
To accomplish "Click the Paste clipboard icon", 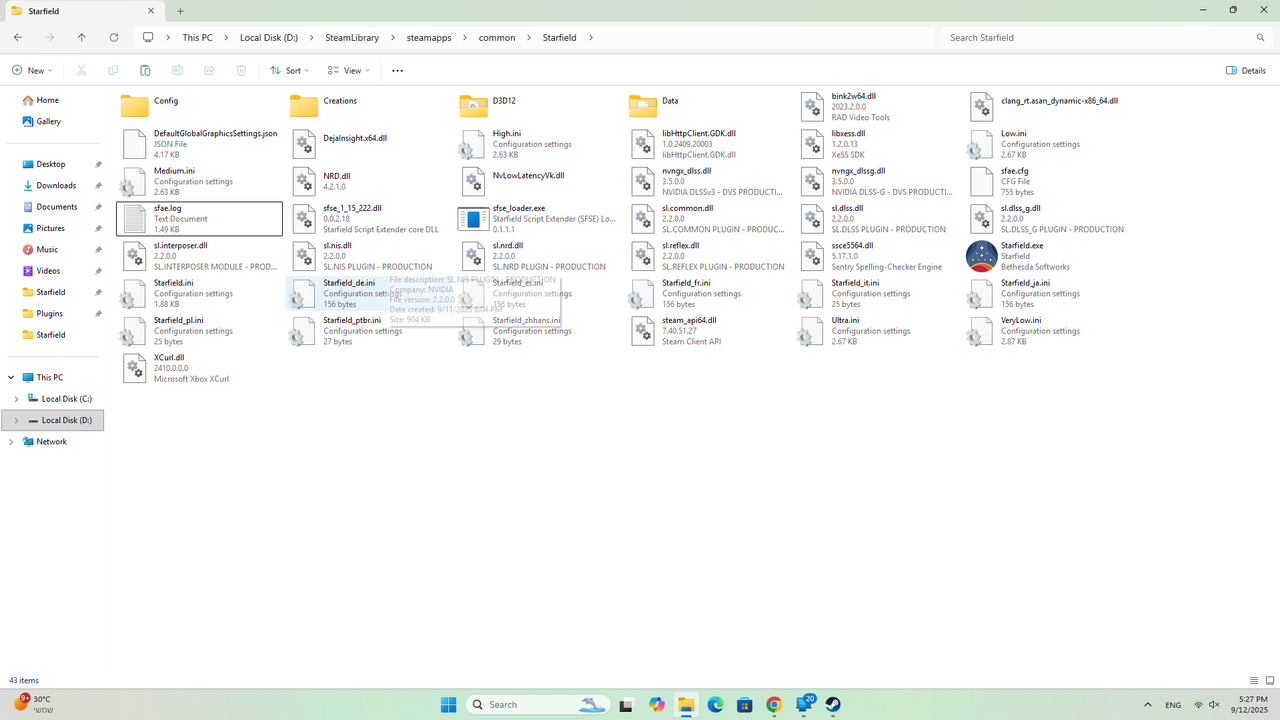I will click(x=145, y=70).
